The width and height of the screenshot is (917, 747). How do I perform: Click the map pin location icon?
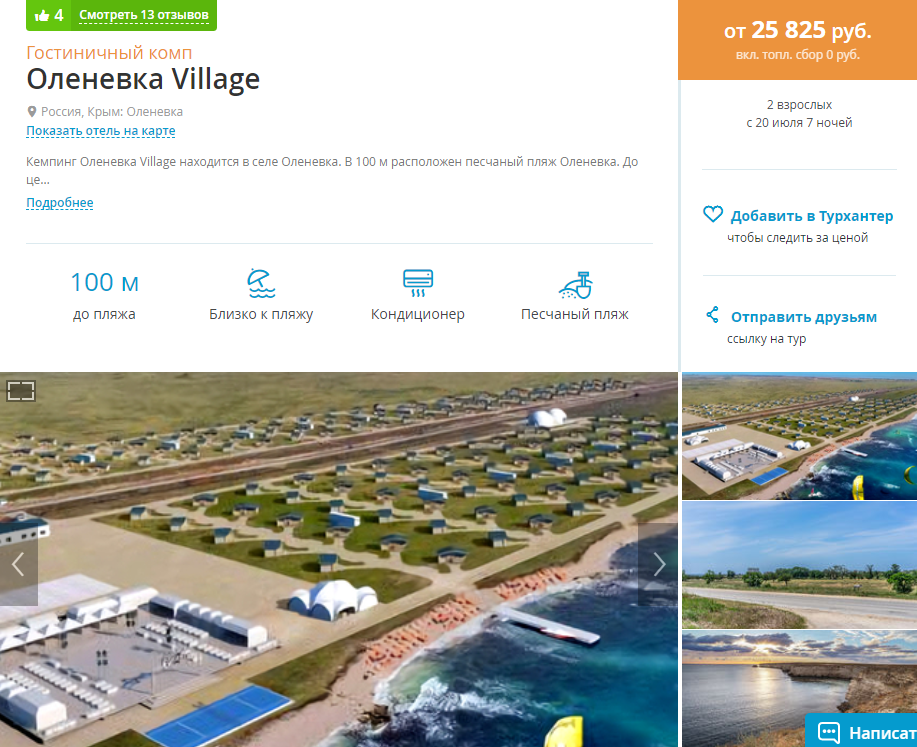click(32, 112)
